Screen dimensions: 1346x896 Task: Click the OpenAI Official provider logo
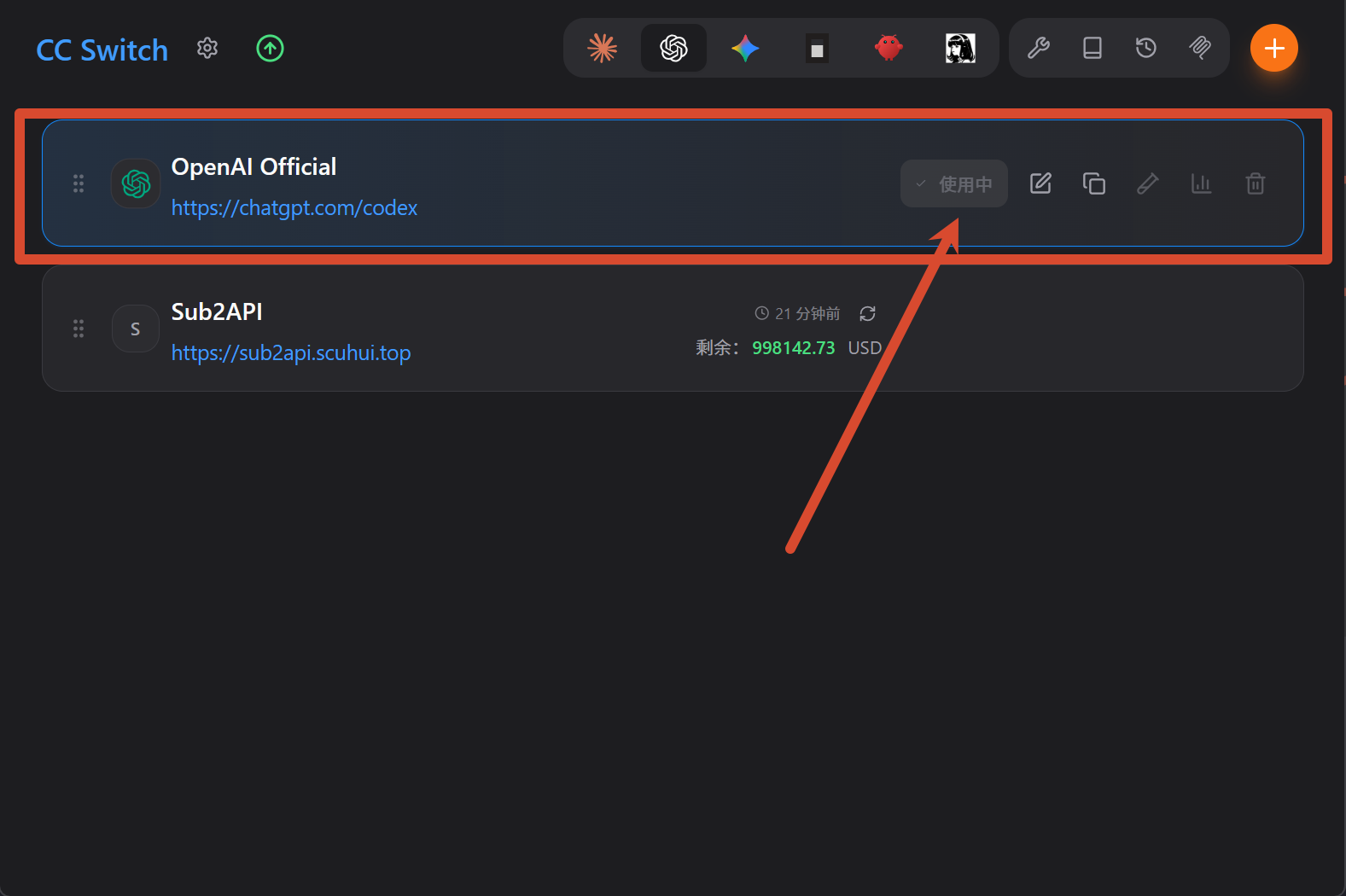136,183
